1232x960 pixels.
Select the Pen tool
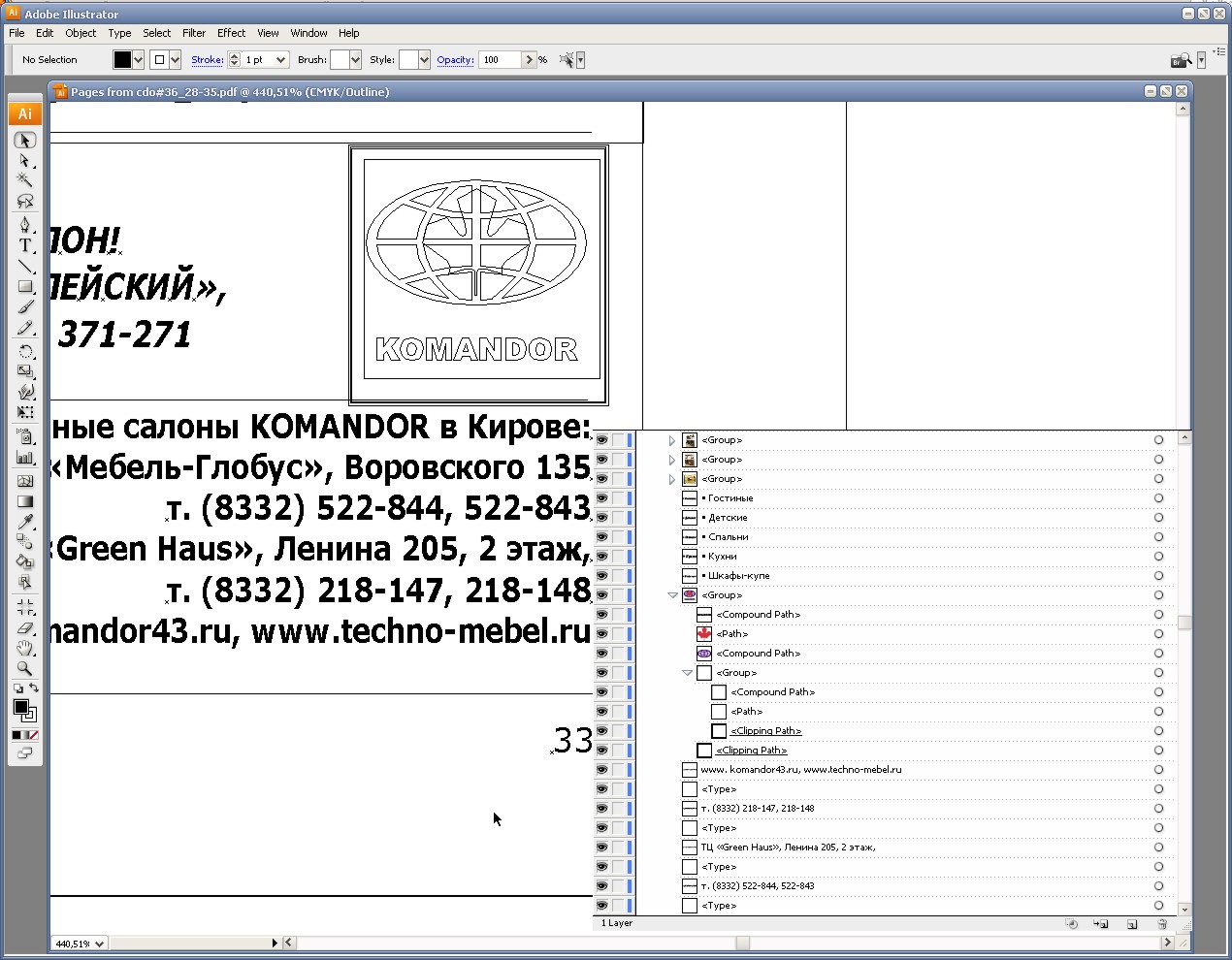coord(25,225)
